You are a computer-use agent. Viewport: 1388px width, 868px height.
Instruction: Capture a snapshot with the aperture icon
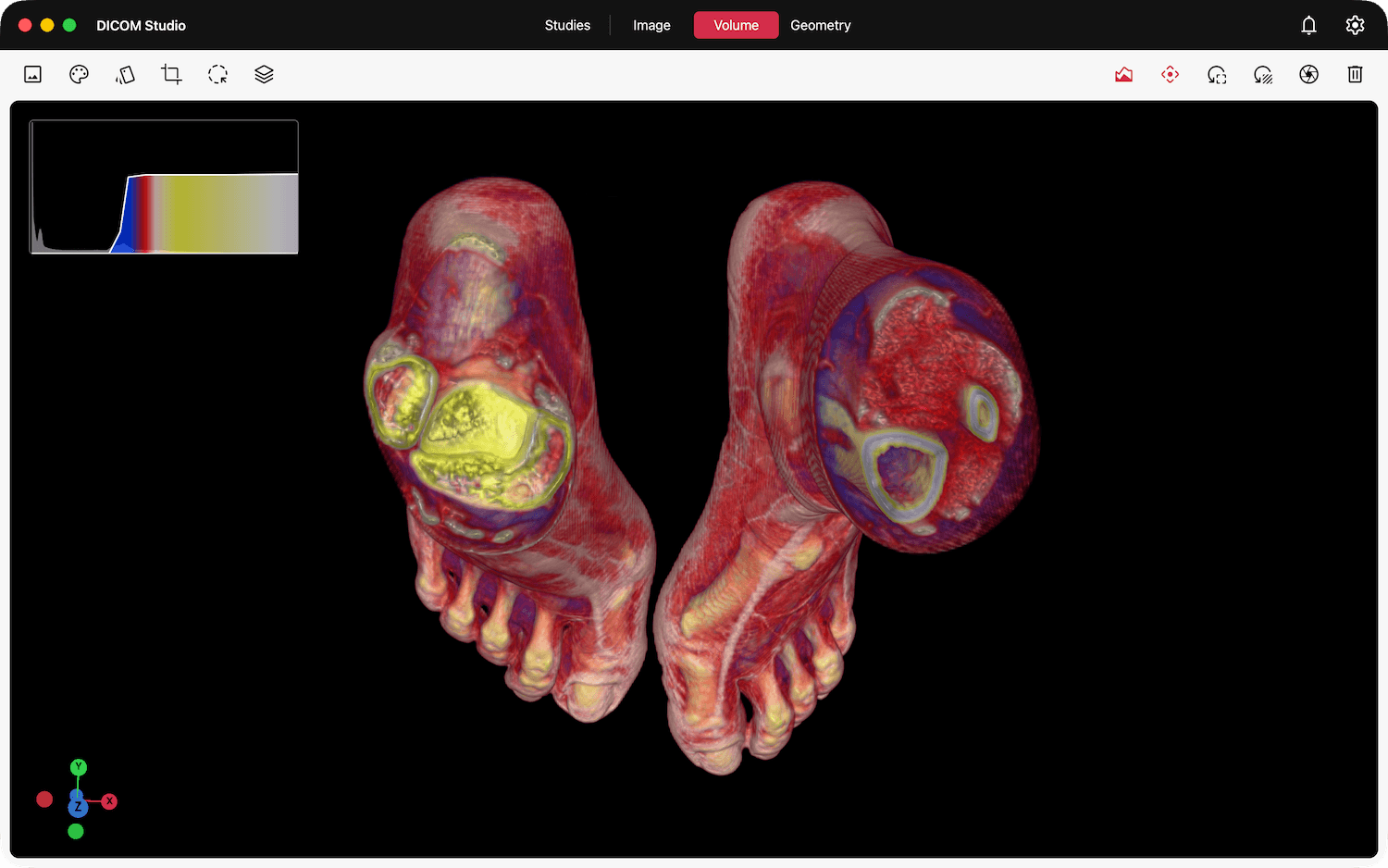tap(1308, 75)
